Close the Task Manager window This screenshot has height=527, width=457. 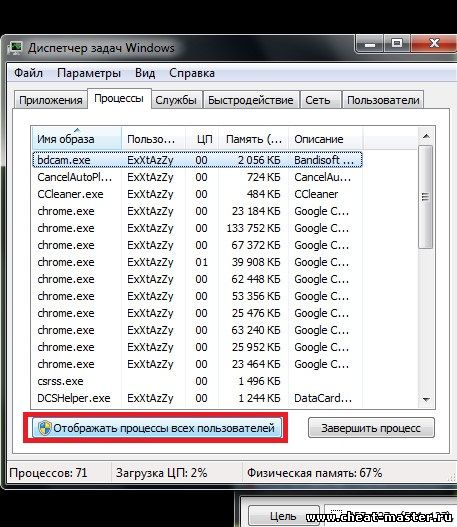tap(434, 43)
